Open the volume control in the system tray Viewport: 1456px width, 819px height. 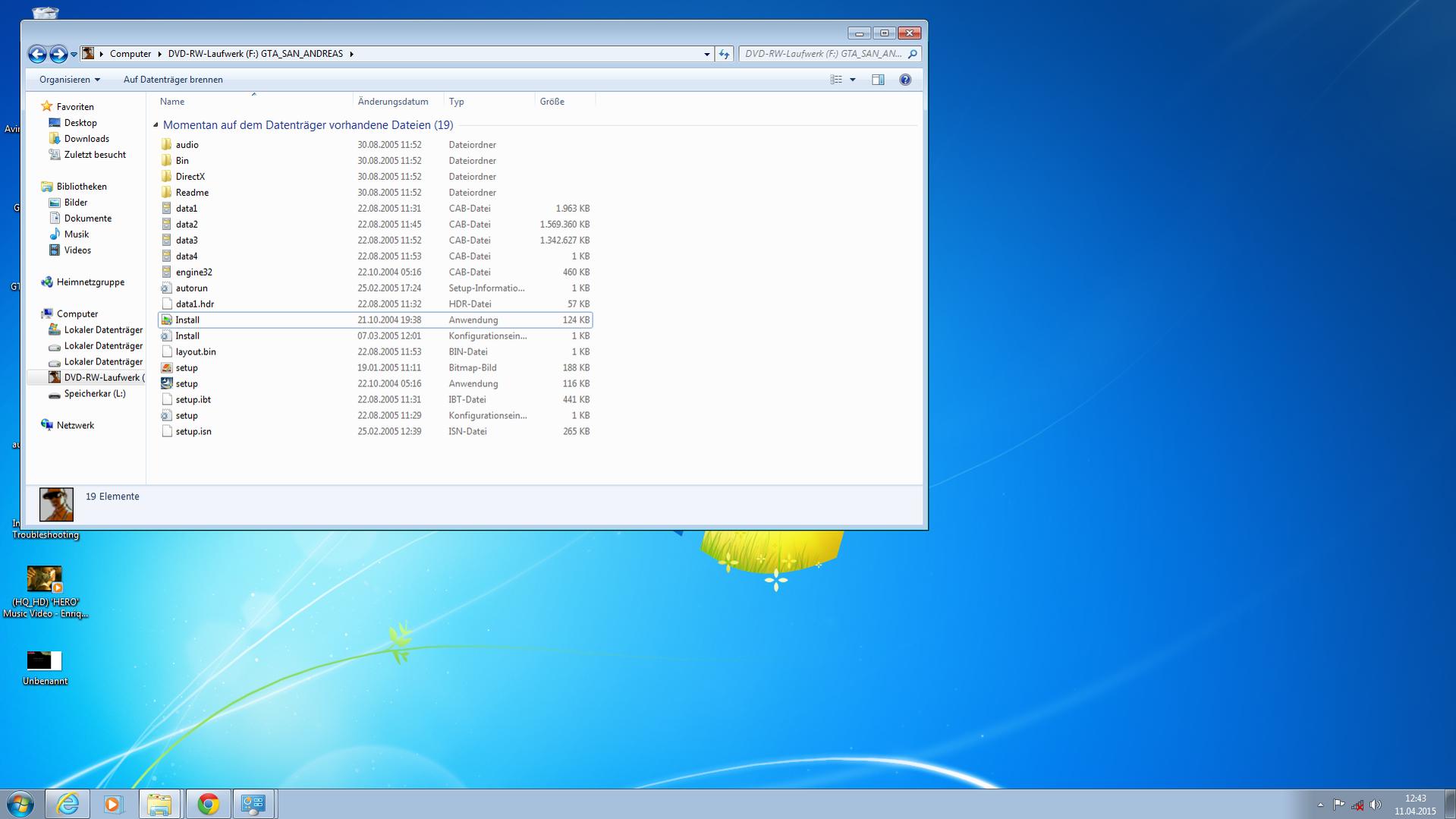point(1376,805)
